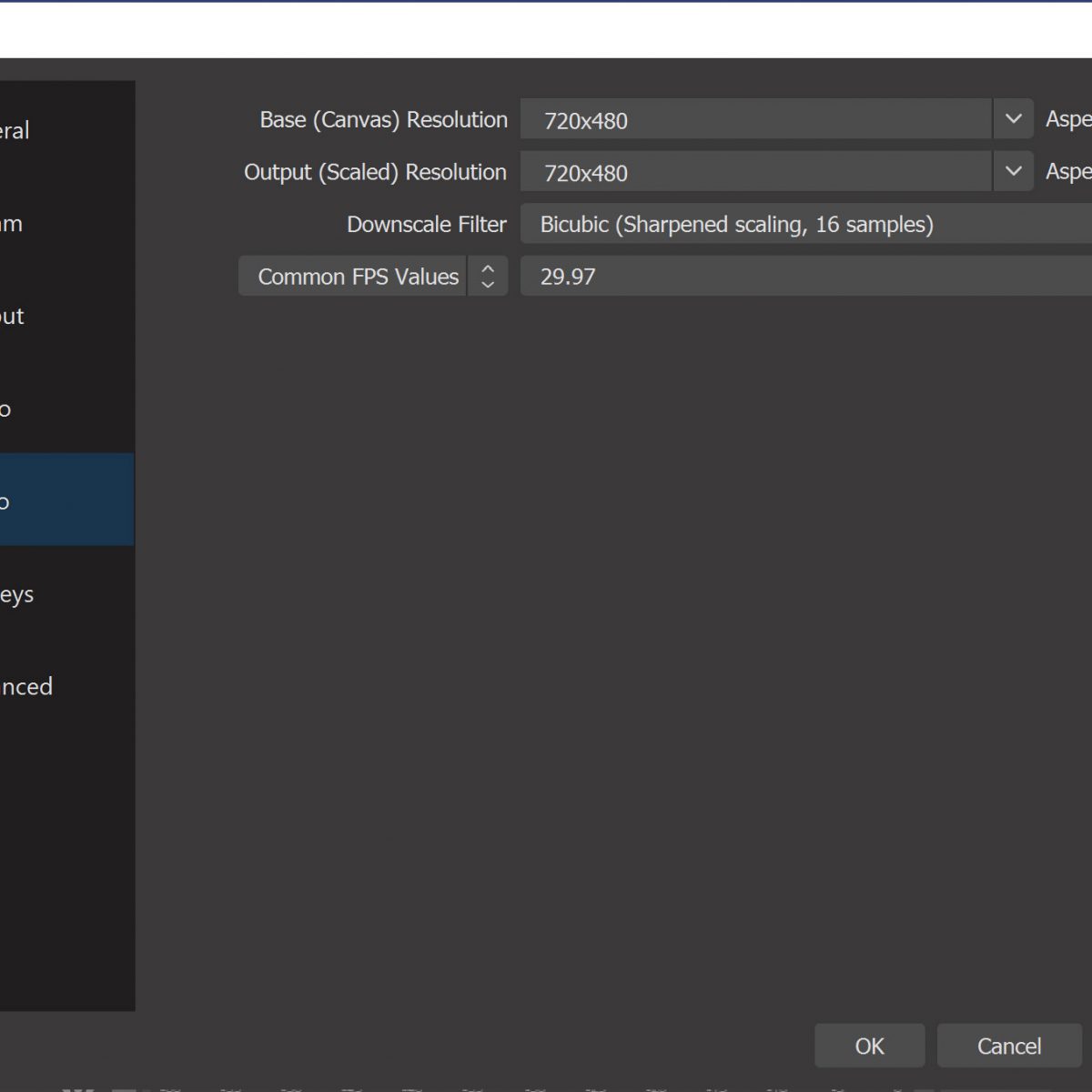
Task: Open the 29.97 FPS value dropdown
Action: coord(805,277)
